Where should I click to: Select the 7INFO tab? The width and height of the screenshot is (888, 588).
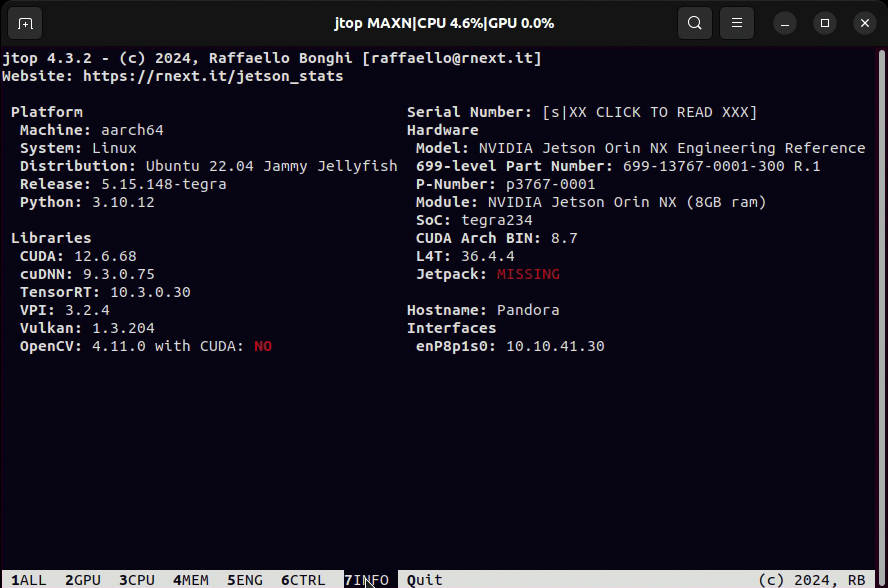[366, 580]
